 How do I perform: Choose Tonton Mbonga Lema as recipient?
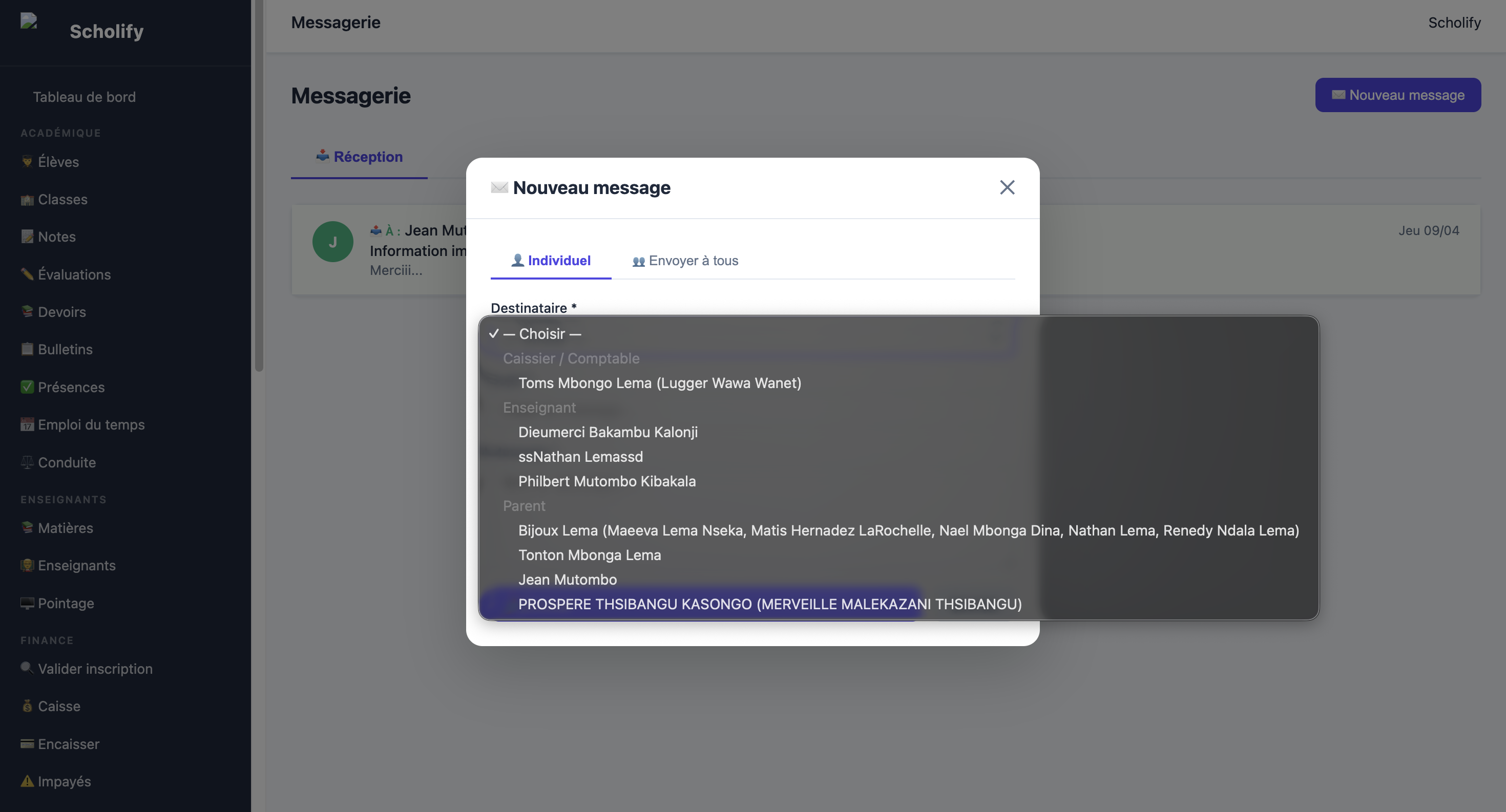tap(898, 555)
